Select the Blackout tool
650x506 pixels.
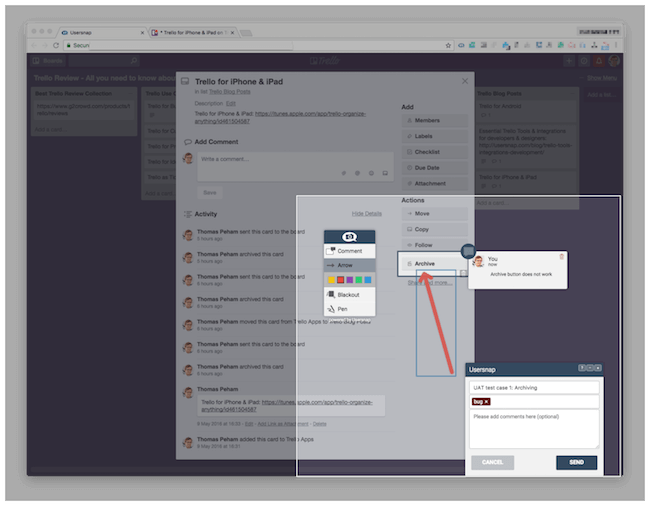click(349, 295)
